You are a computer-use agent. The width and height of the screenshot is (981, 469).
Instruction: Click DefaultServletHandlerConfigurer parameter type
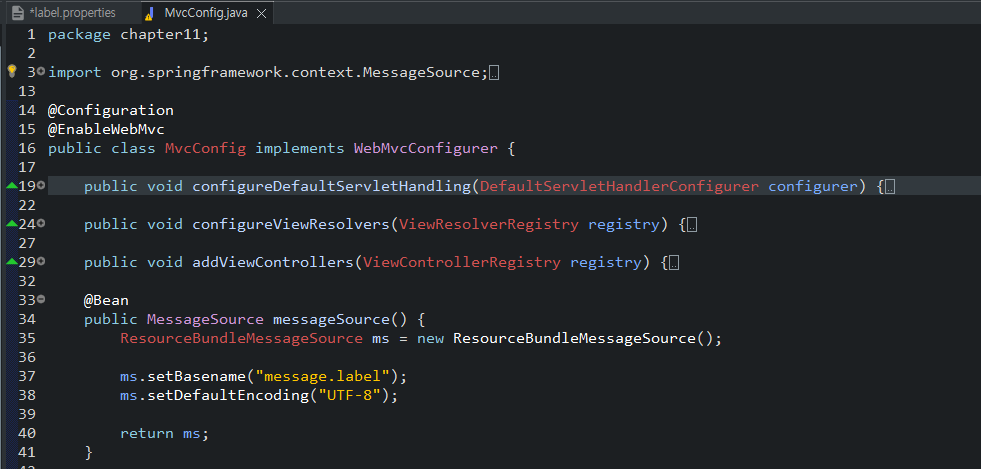619,186
